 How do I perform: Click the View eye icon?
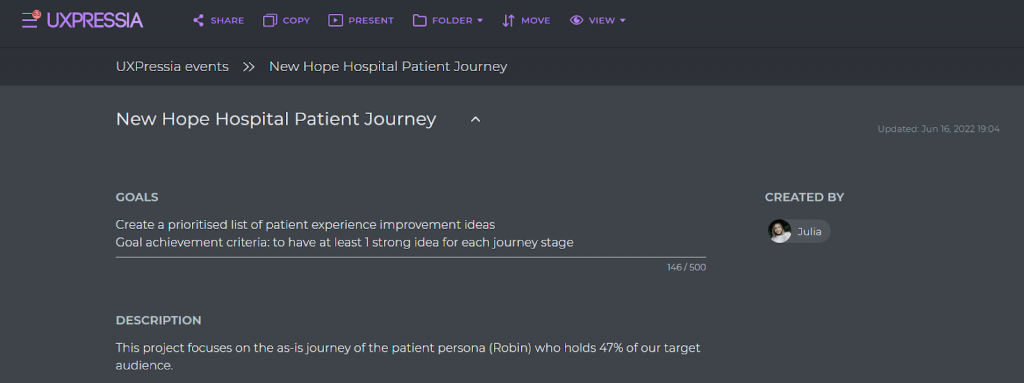tap(576, 20)
